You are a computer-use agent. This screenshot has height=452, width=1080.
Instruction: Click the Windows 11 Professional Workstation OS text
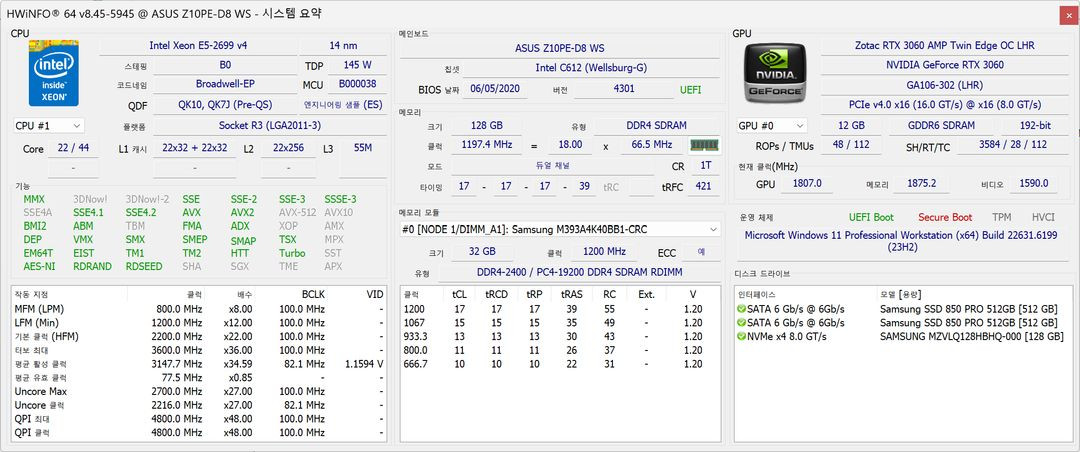point(902,240)
